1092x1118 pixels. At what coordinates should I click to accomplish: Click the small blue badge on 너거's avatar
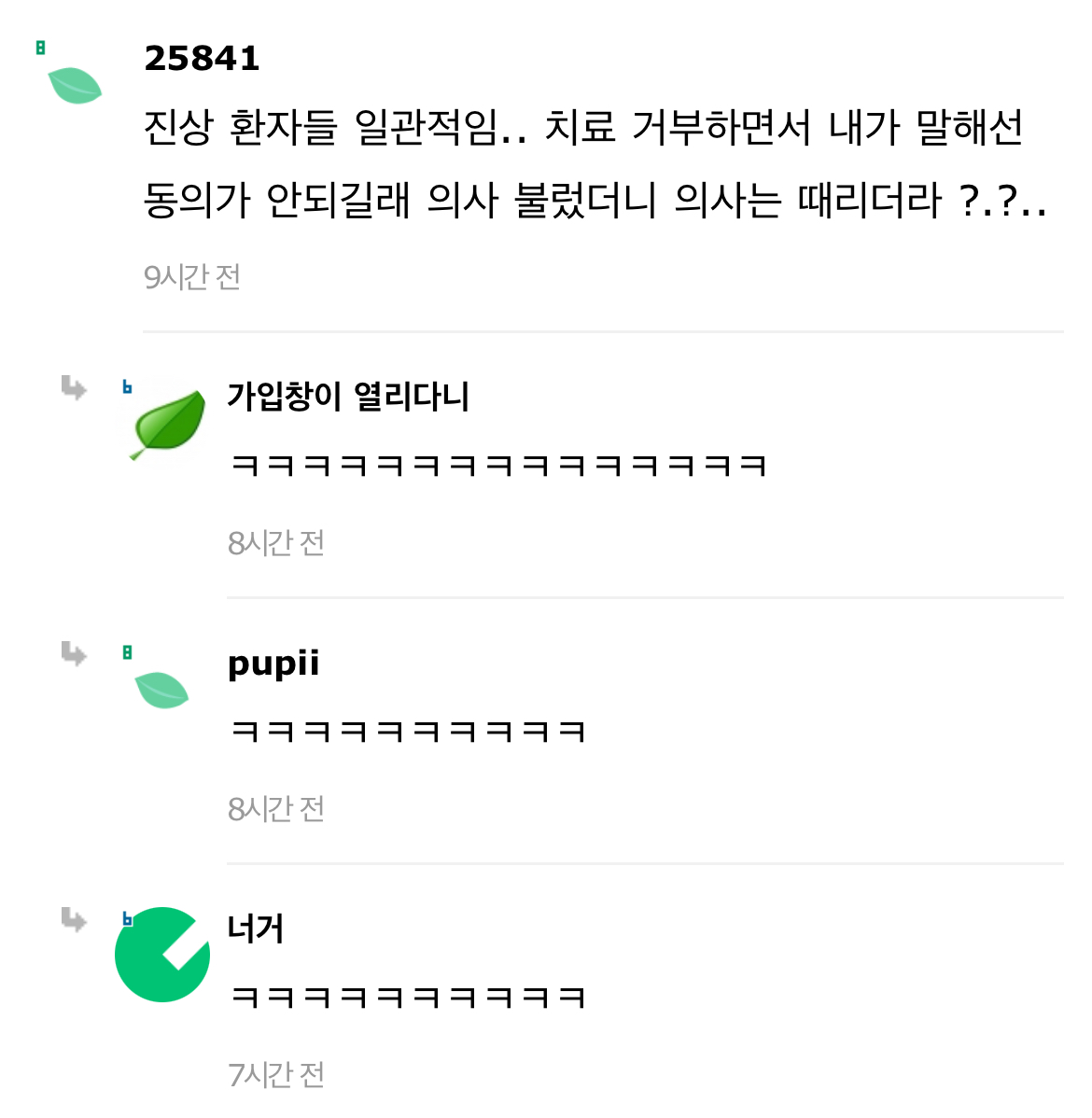pos(127,919)
